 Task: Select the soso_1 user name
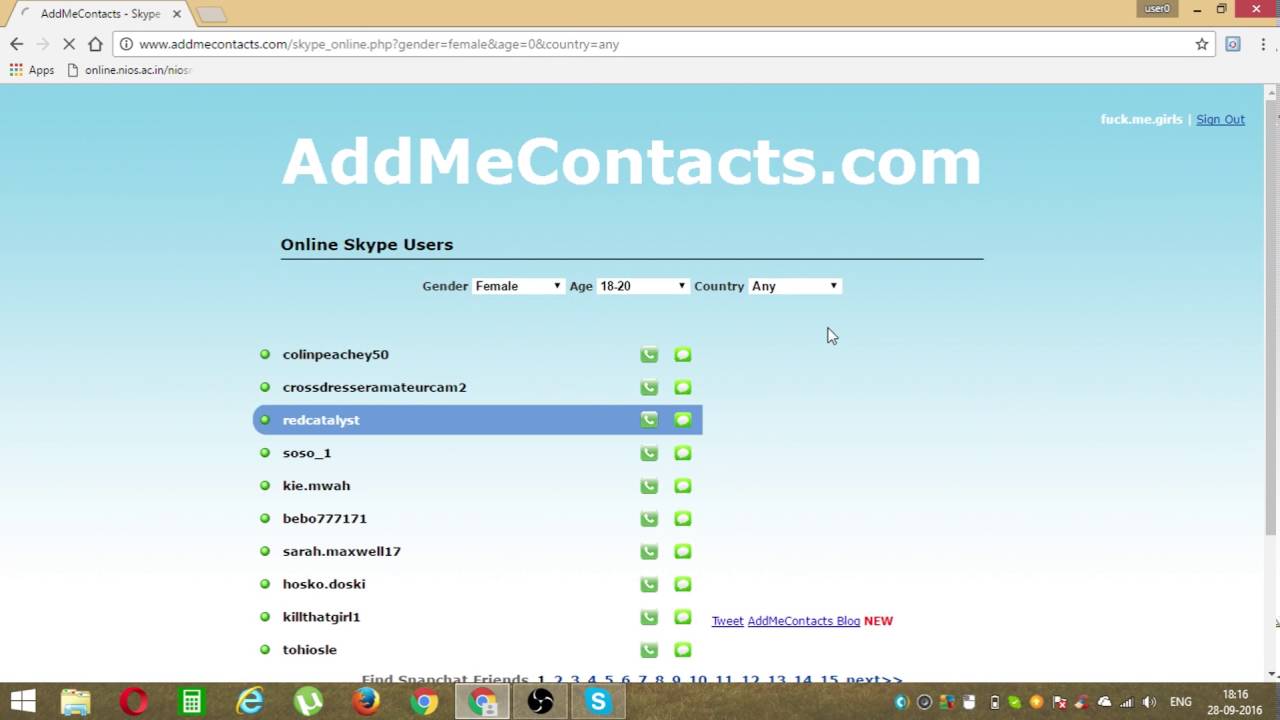point(306,453)
